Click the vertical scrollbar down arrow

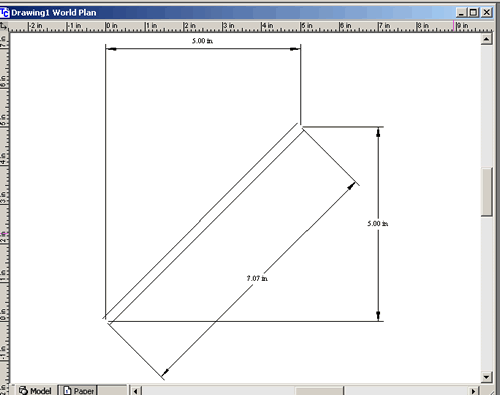pos(486,377)
